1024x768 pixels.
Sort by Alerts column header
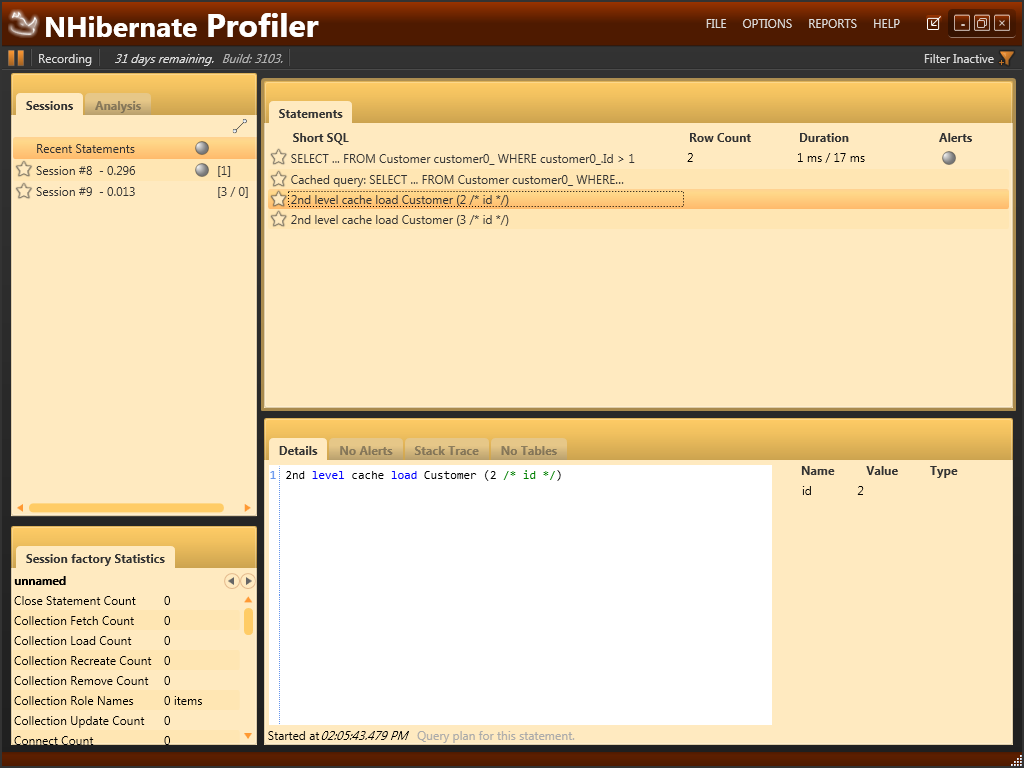[955, 137]
